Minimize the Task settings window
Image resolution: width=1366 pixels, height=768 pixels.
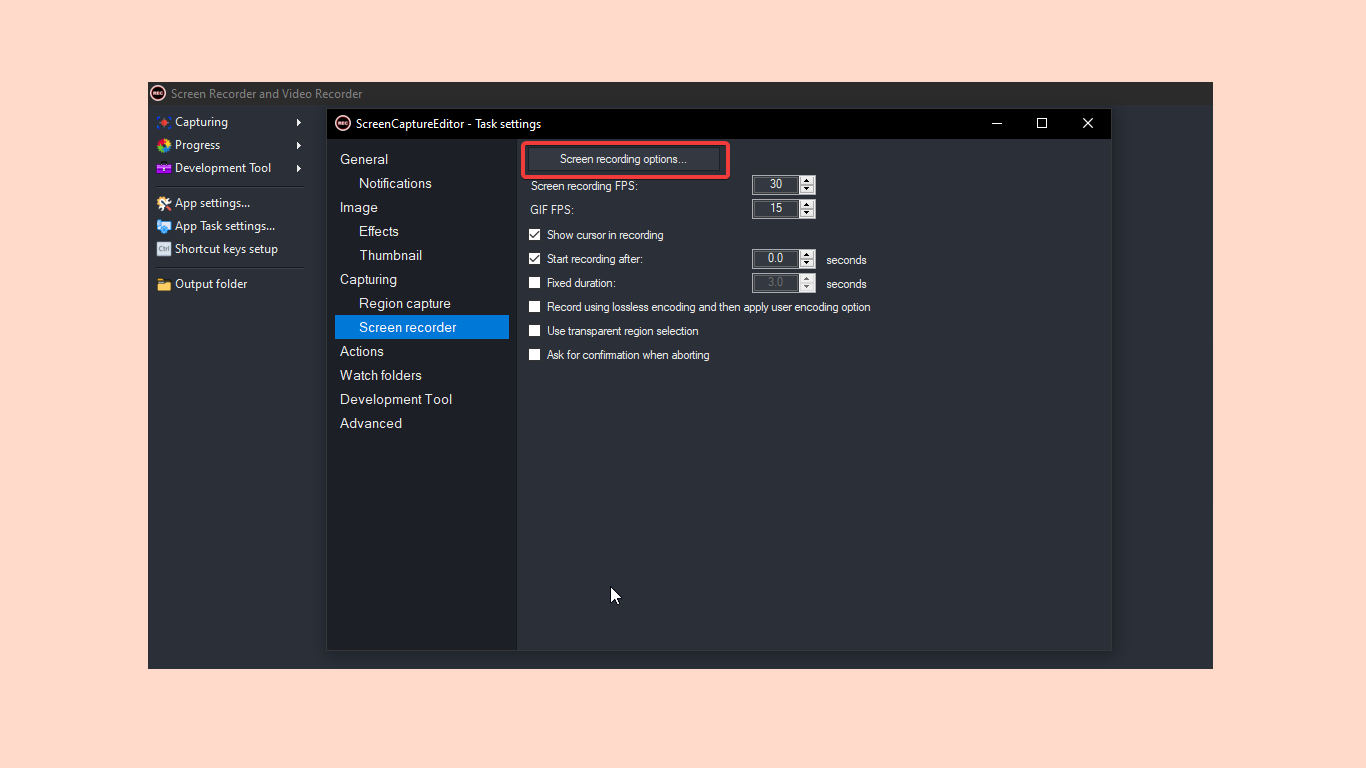click(997, 124)
